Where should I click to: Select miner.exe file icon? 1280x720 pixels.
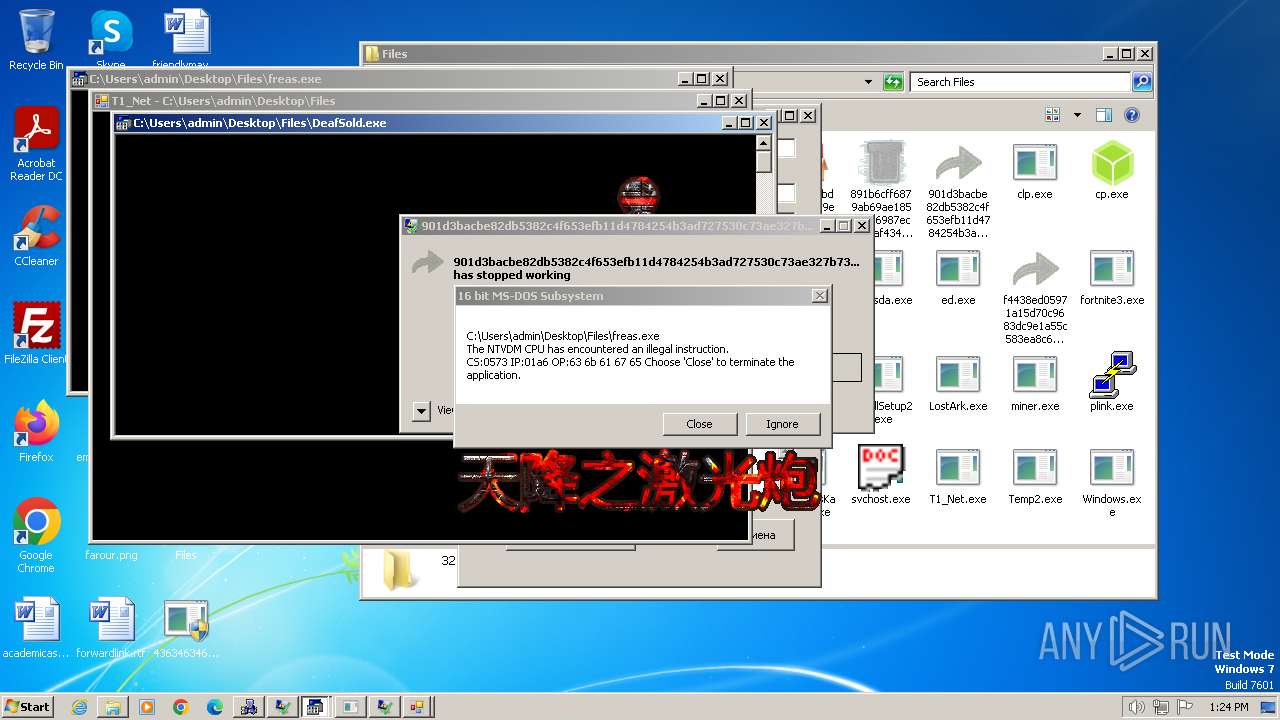pos(1035,383)
